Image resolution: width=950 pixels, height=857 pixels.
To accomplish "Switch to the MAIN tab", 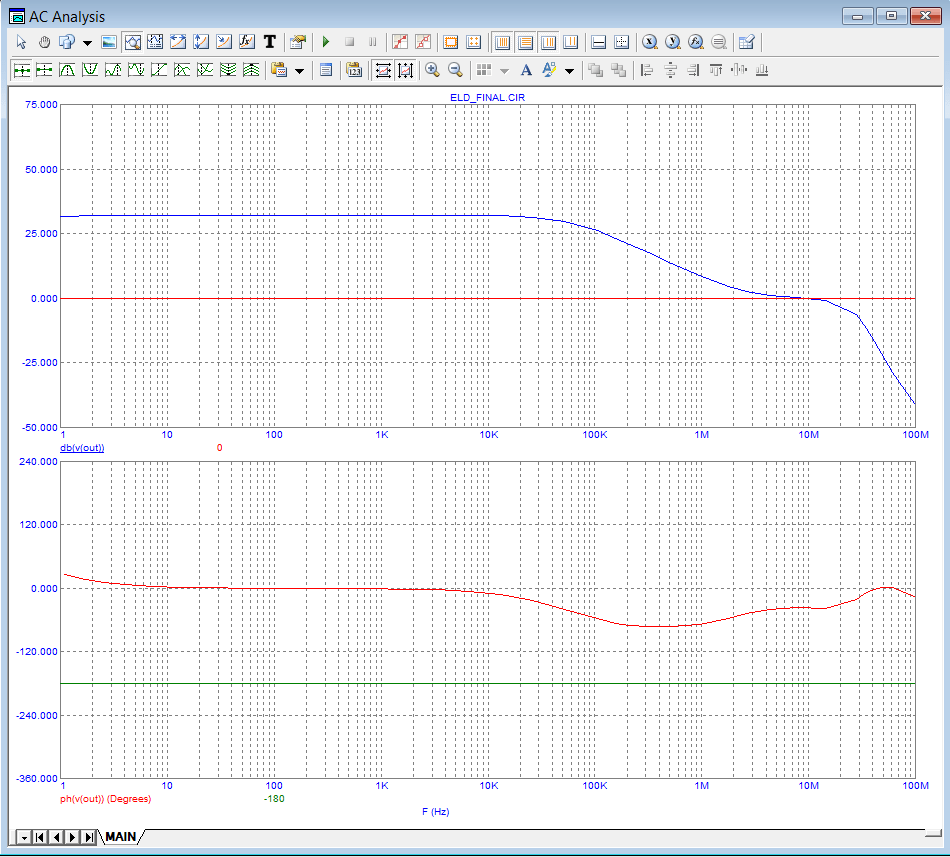I will pos(121,836).
